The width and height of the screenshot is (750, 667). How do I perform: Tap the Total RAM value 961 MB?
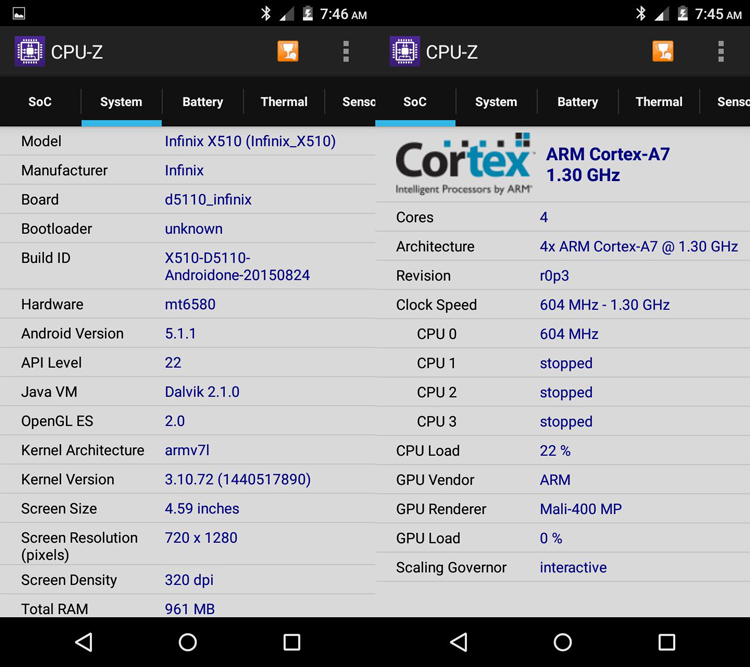click(x=189, y=609)
